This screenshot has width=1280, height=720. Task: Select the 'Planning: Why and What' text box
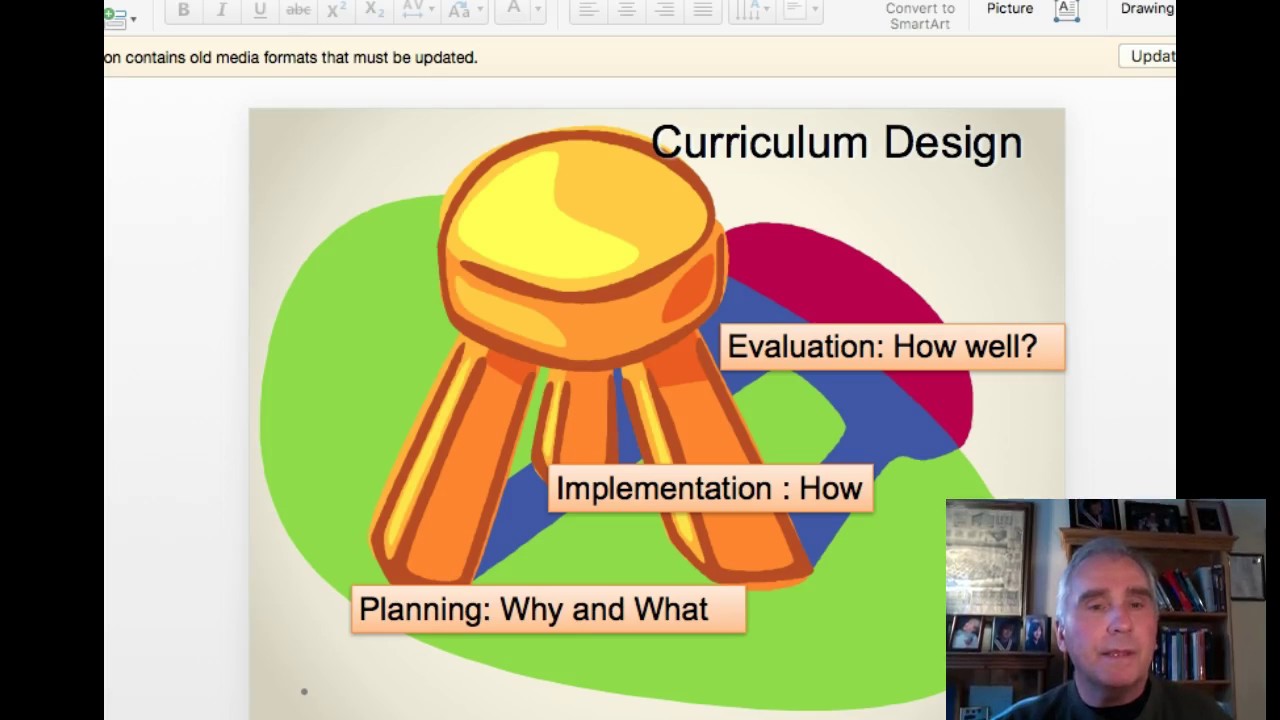548,610
